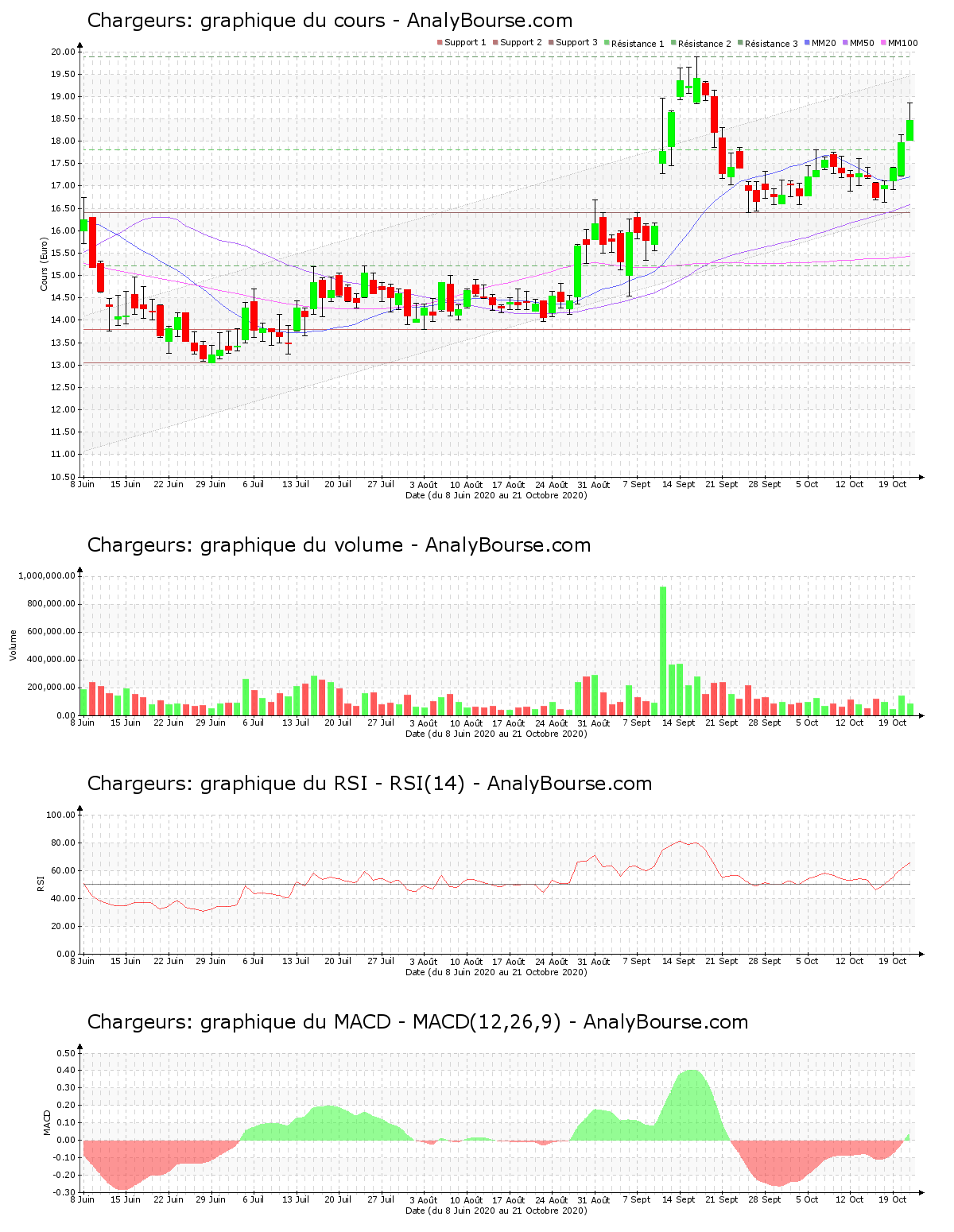Click the 100.00 value on RSI axis

tap(60, 815)
